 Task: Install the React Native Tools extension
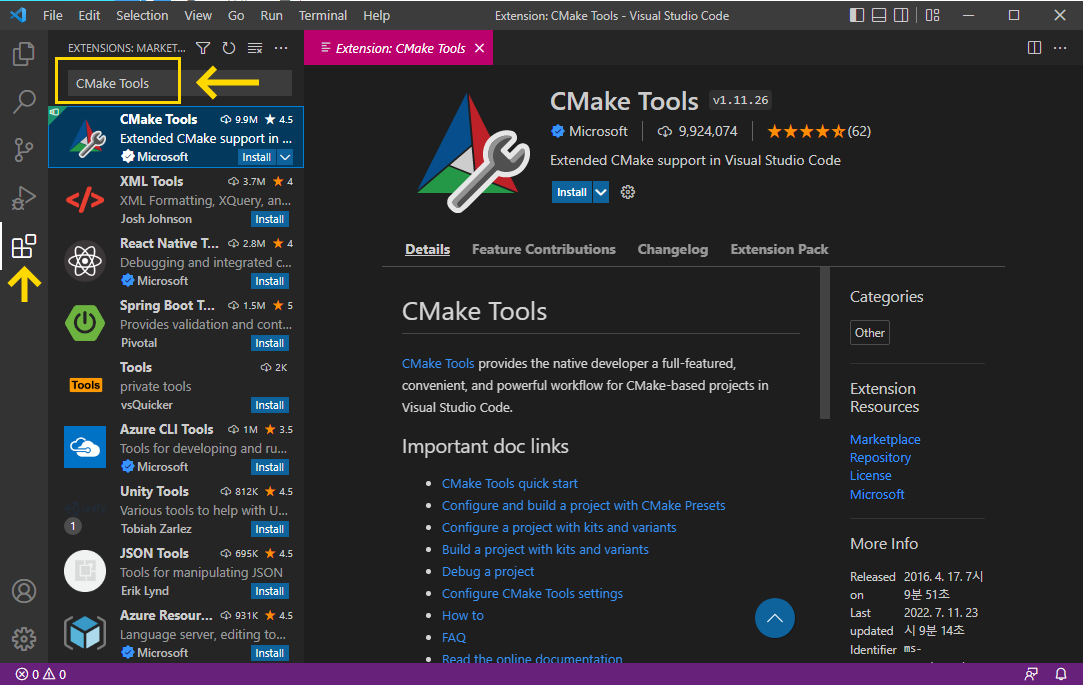pyautogui.click(x=269, y=281)
